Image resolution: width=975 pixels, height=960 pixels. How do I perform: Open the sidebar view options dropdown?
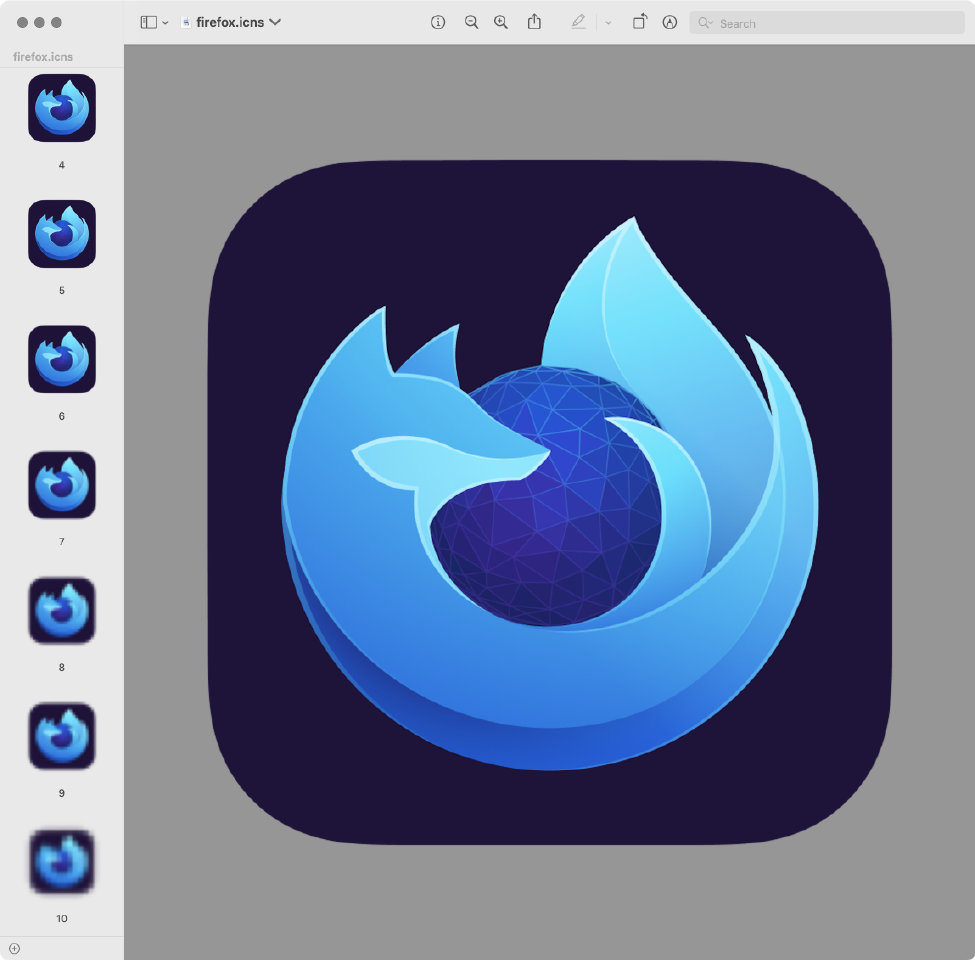[165, 23]
